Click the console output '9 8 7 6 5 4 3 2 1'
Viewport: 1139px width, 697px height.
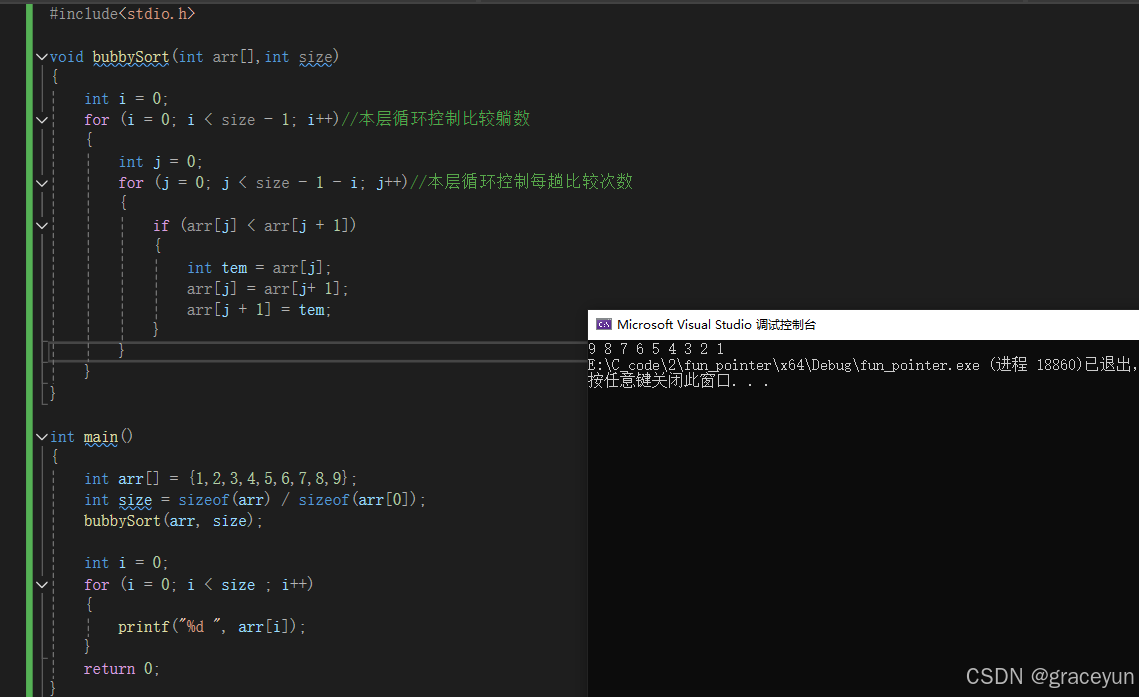pyautogui.click(x=656, y=349)
